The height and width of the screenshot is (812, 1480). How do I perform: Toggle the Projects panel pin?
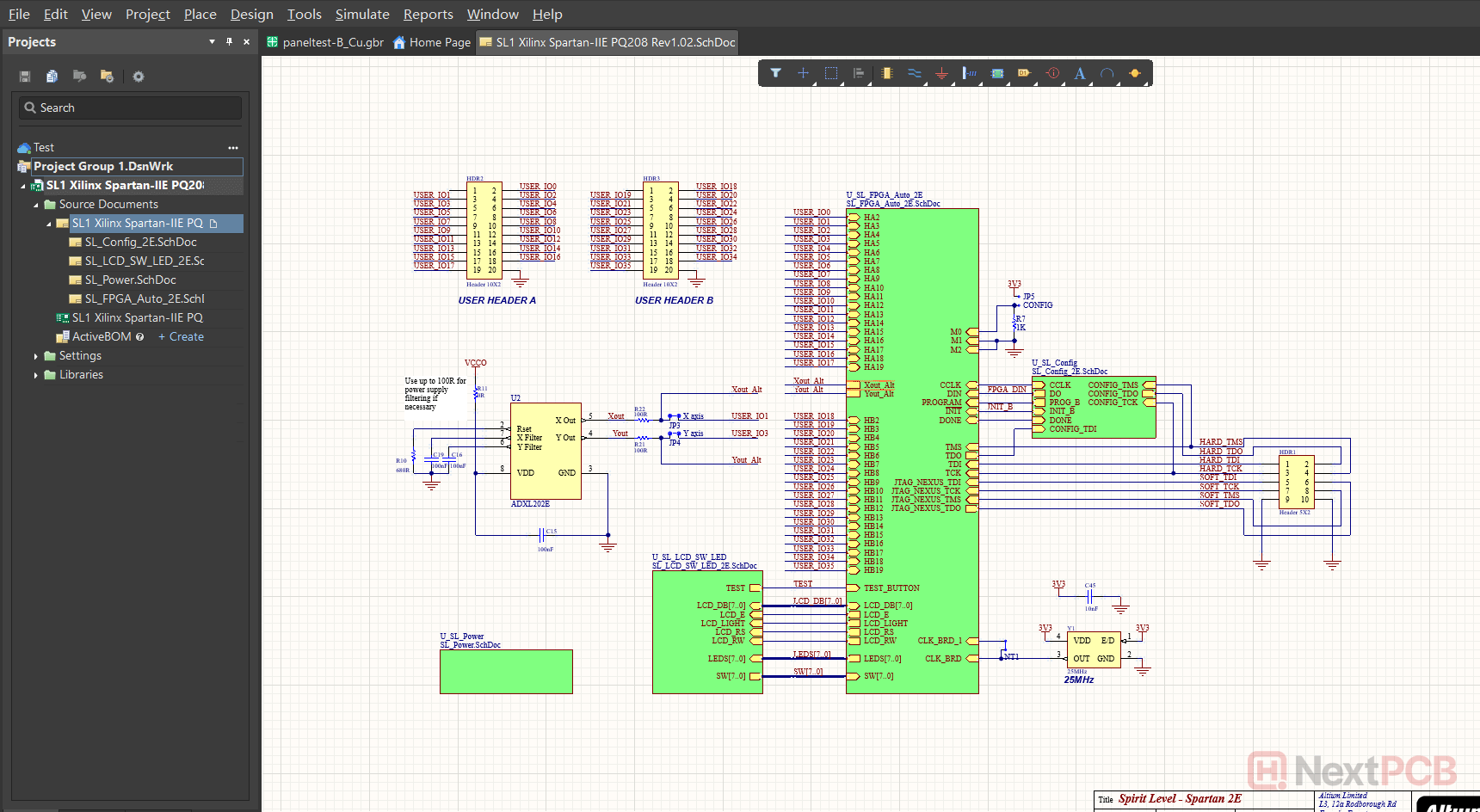[229, 41]
